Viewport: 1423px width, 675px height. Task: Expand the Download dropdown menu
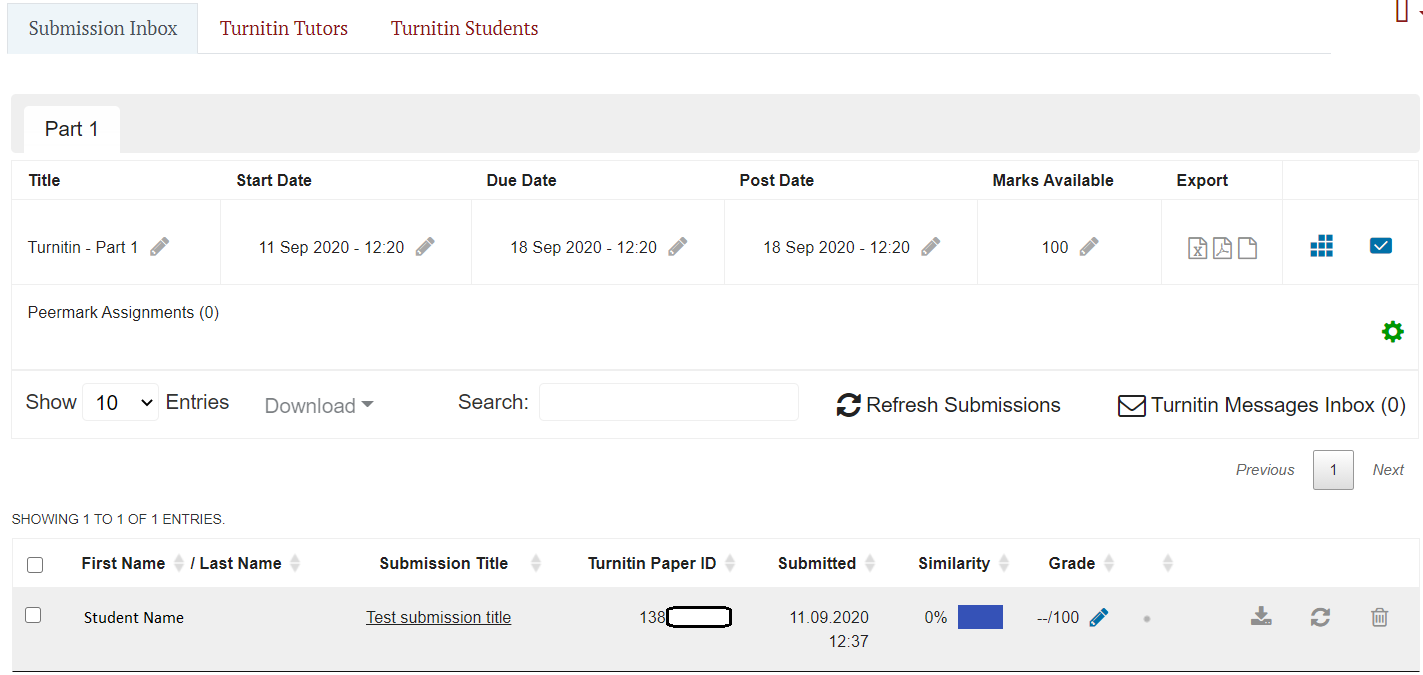point(319,406)
